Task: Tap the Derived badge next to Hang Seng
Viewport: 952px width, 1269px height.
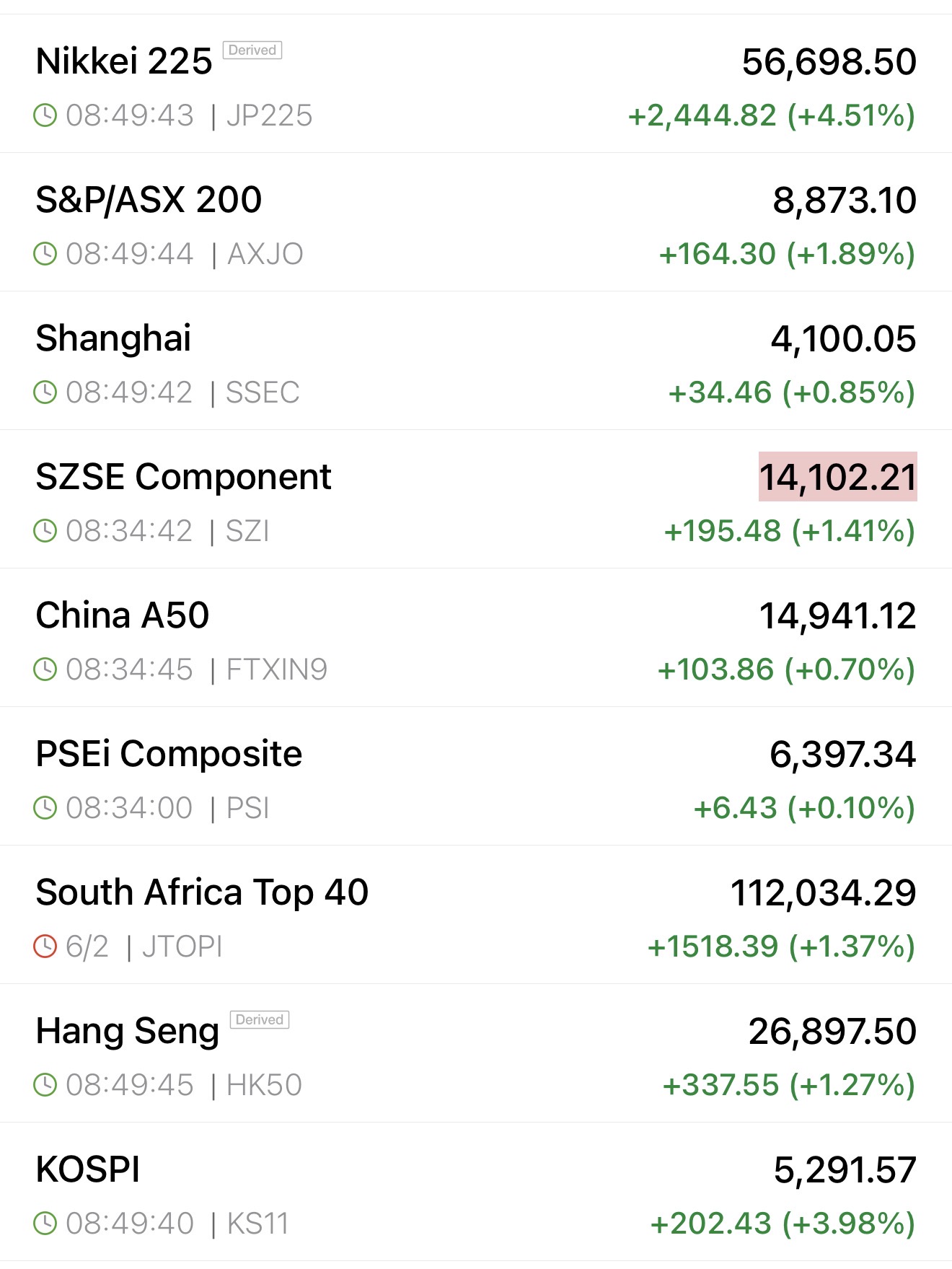Action: [x=259, y=1020]
